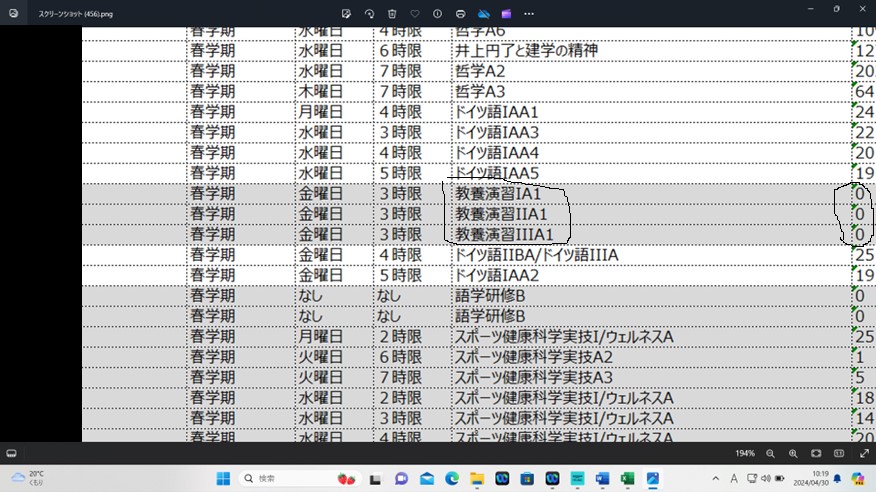Viewport: 876px width, 492px height.
Task: Launch Copilot from the taskbar corner
Action: tap(858, 479)
